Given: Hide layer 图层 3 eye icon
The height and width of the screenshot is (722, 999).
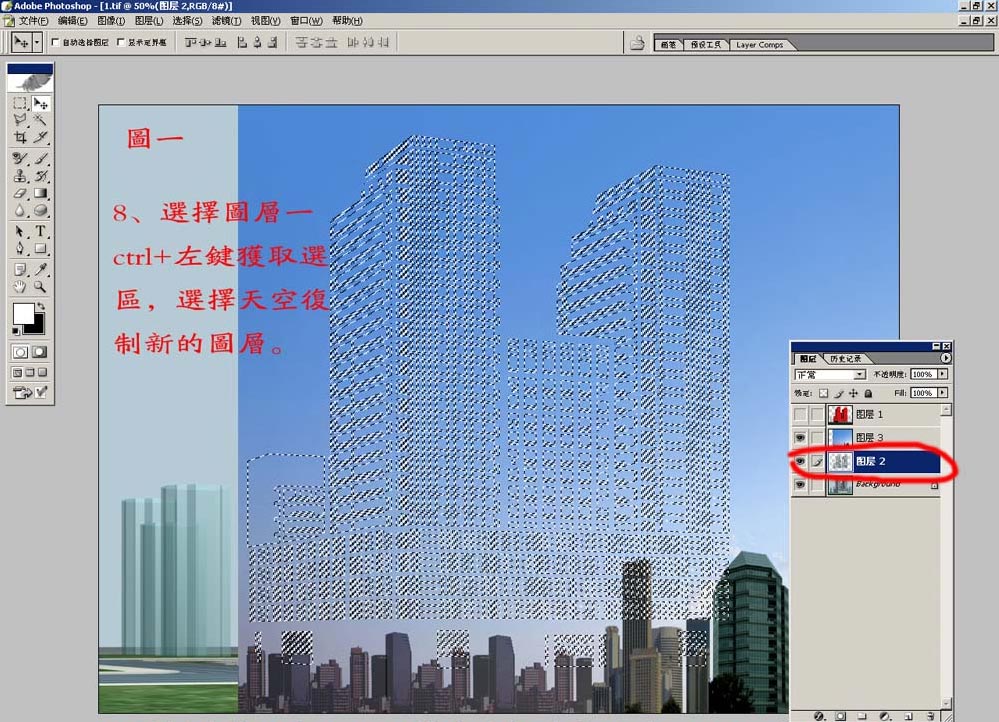Looking at the screenshot, I should pos(800,438).
